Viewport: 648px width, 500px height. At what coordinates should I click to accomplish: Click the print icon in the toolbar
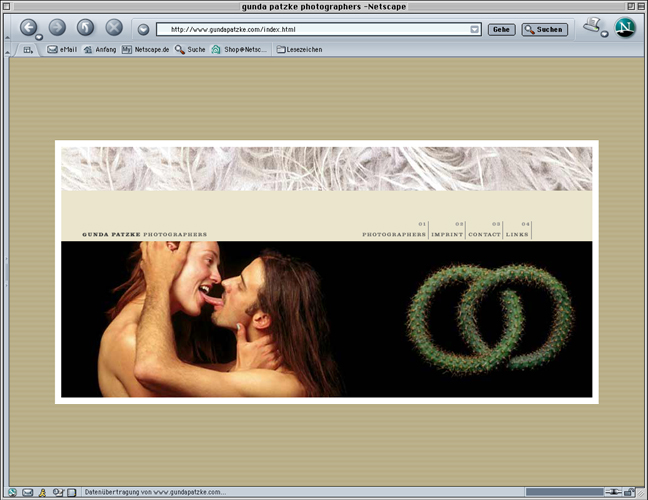tap(591, 26)
